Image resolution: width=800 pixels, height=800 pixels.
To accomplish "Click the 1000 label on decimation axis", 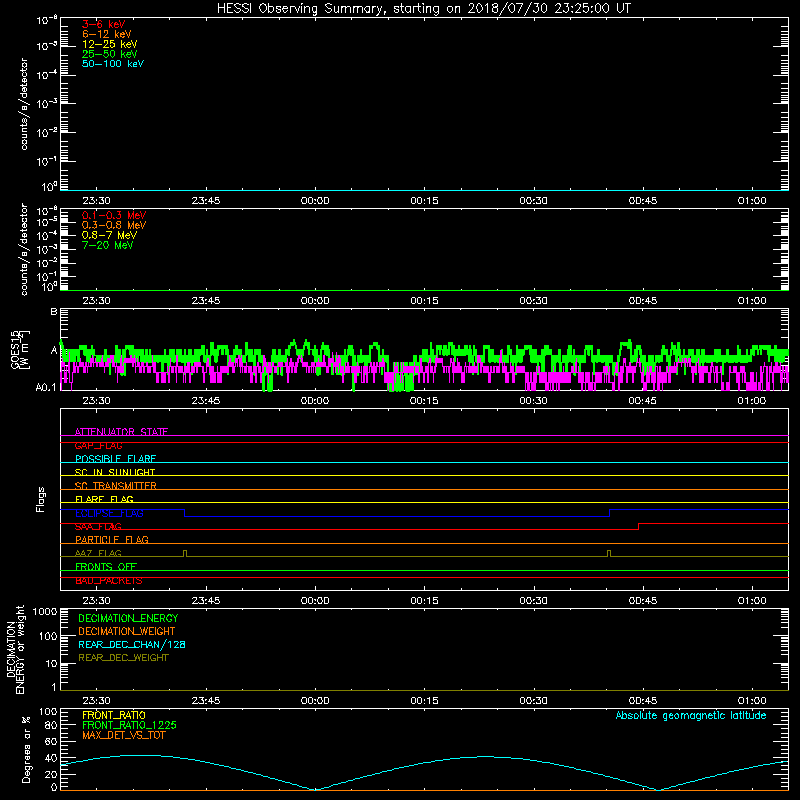I will (44, 611).
